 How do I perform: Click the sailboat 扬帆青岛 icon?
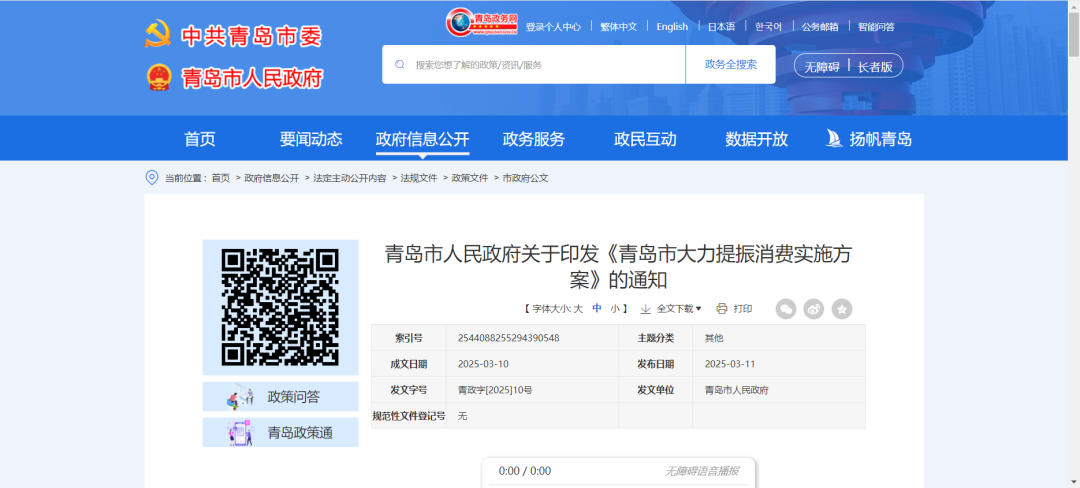click(834, 139)
